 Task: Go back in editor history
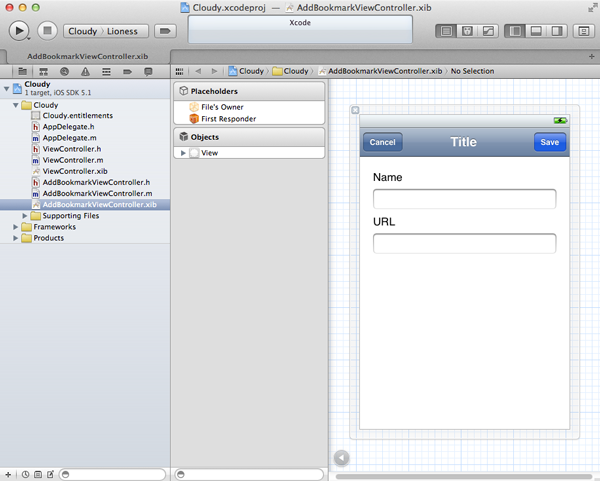click(x=198, y=71)
